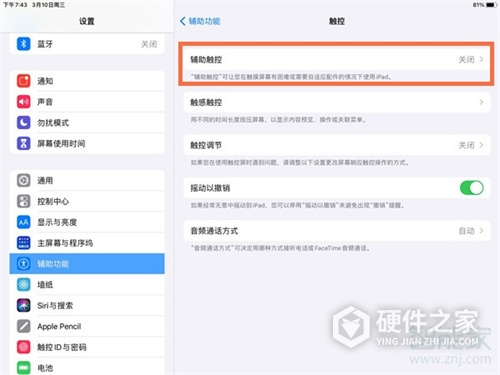500x375 pixels.
Task: Tap the back chevron icon
Action: 182,21
